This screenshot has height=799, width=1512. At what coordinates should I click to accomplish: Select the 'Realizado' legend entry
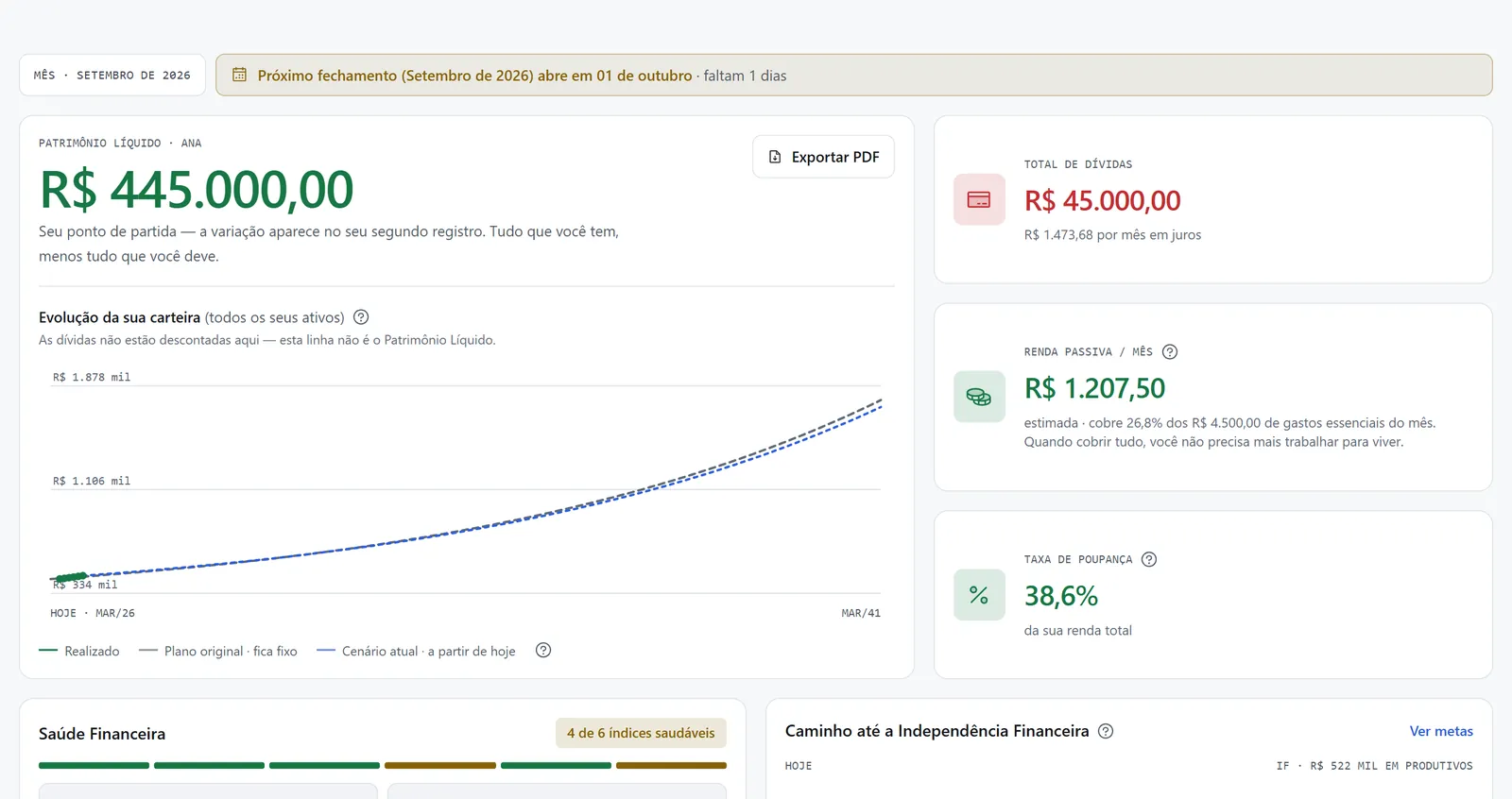pos(79,651)
